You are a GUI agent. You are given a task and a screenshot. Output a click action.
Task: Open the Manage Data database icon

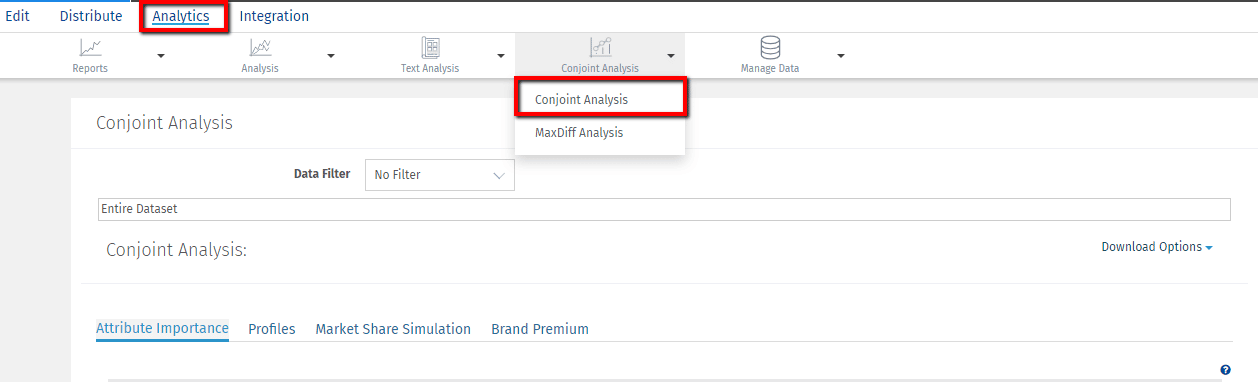coord(770,47)
